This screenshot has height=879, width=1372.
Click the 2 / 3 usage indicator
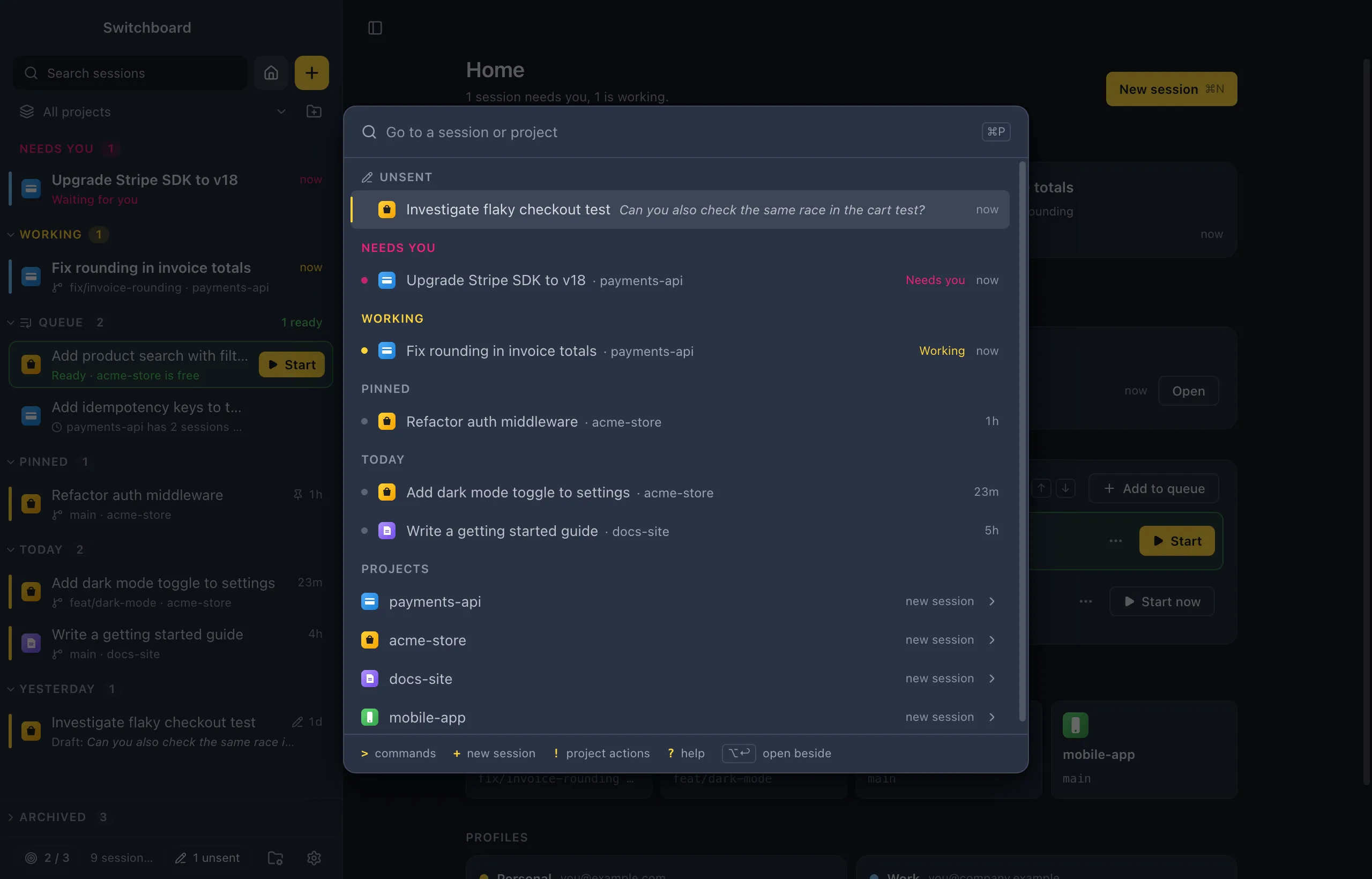click(47, 858)
